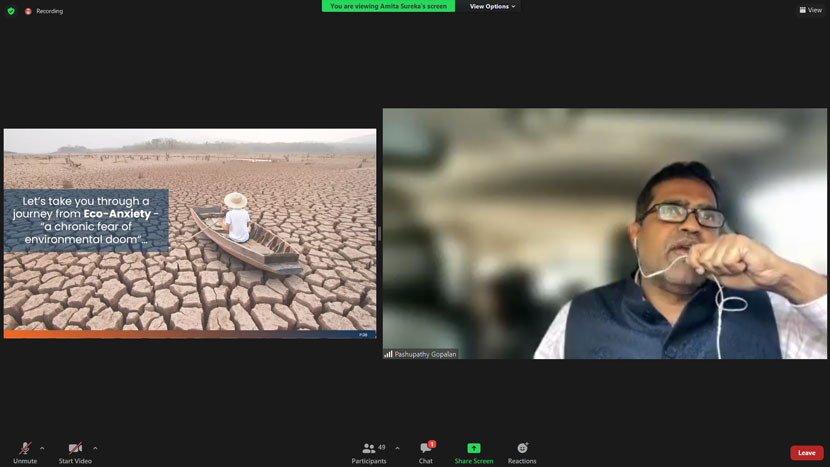This screenshot has width=830, height=467.
Task: Open the Participants panel icon
Action: click(369, 448)
